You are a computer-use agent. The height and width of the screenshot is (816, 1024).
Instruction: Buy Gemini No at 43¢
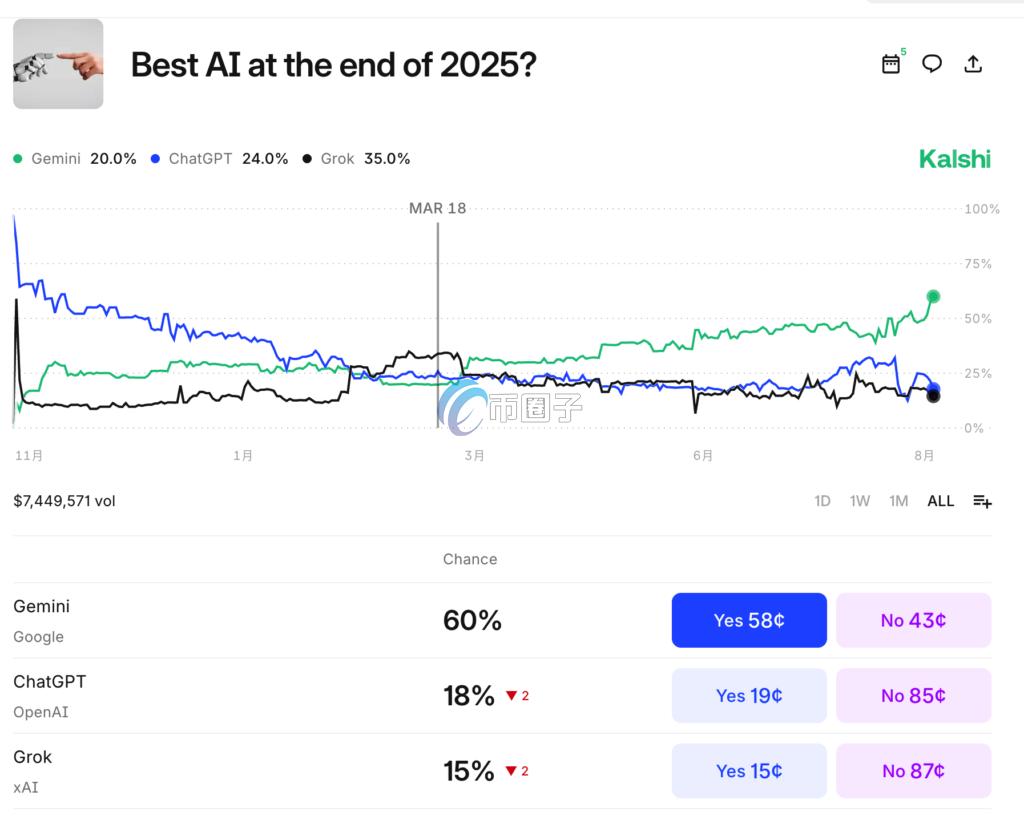[913, 620]
